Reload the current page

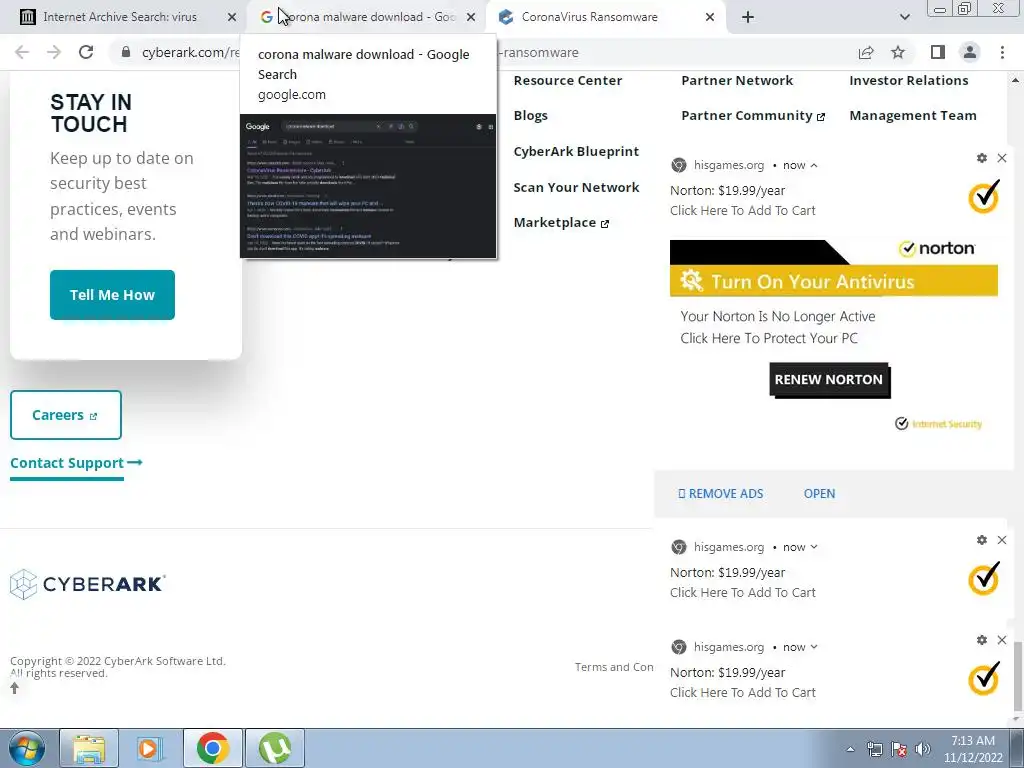pyautogui.click(x=86, y=52)
